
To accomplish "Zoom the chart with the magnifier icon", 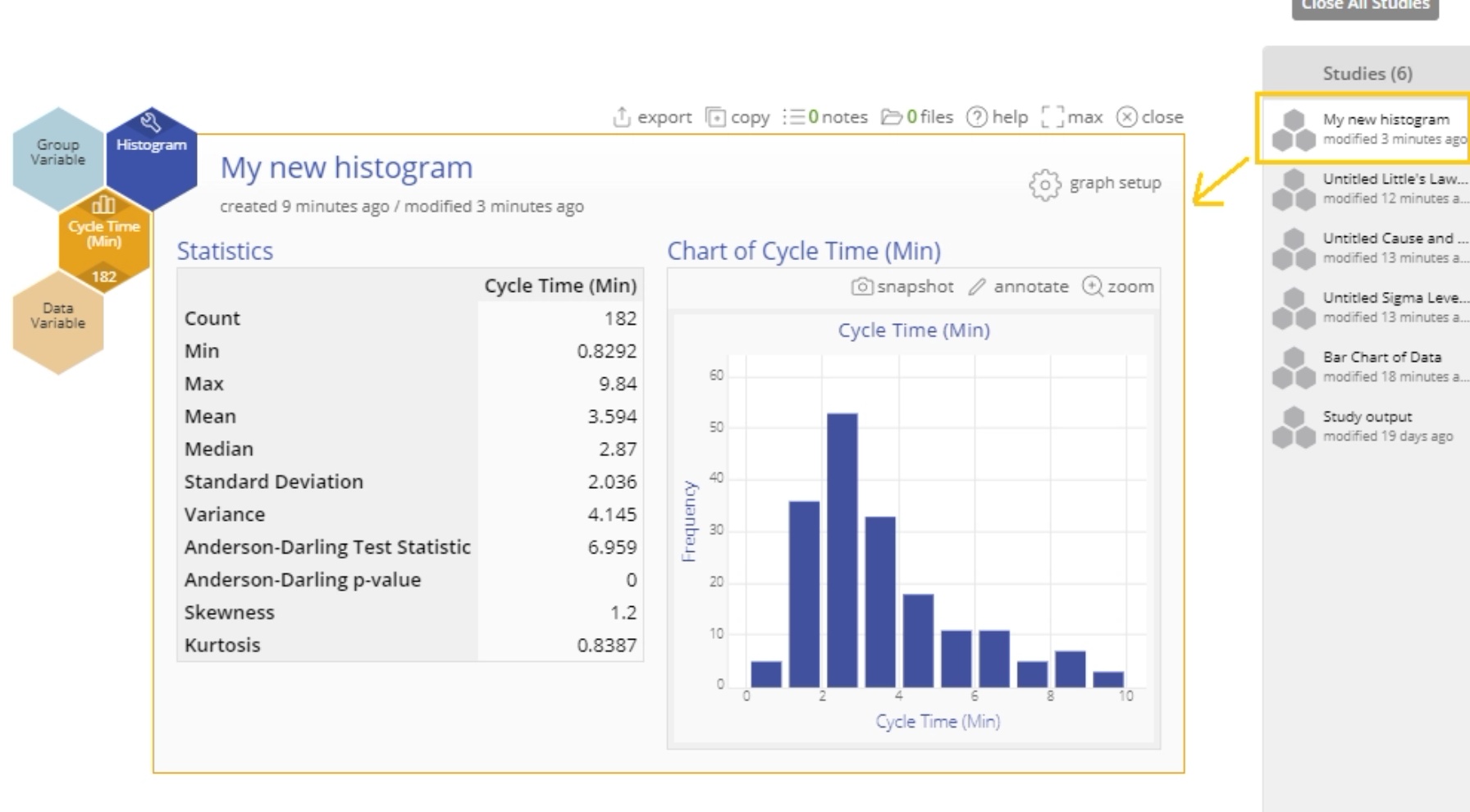I will pos(1093,286).
